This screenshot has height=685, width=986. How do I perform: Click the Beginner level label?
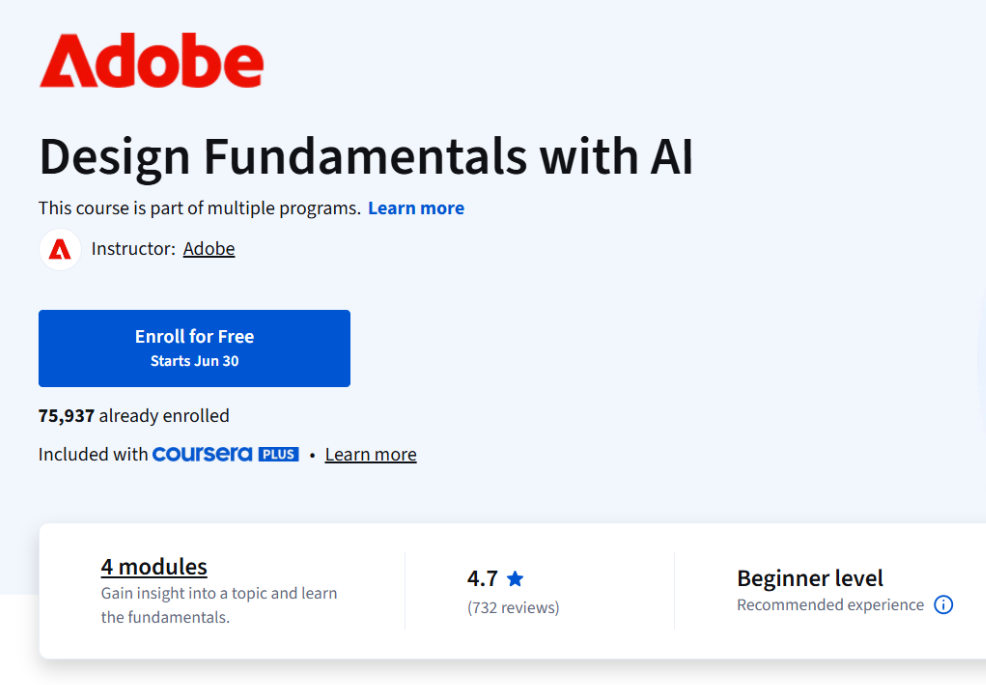click(810, 578)
